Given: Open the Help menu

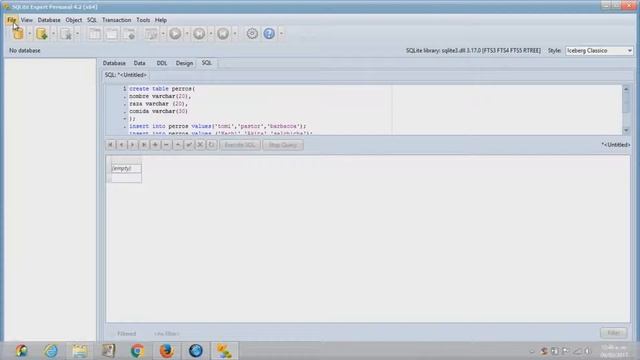Looking at the screenshot, I should pyautogui.click(x=161, y=20).
